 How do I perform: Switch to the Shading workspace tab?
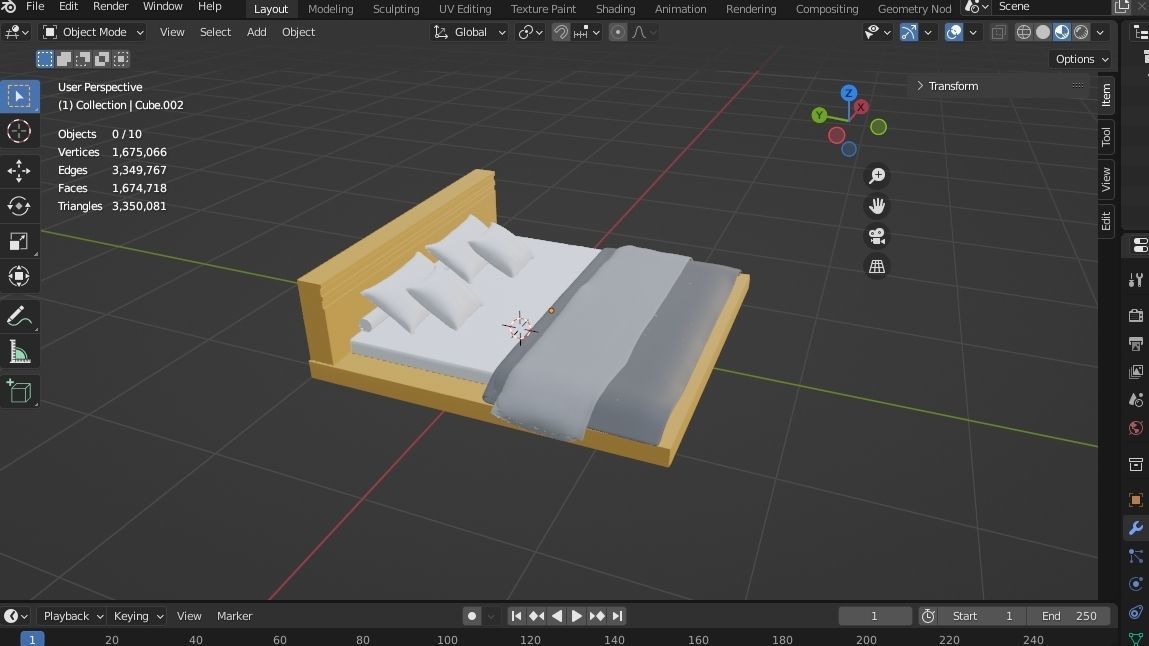point(615,9)
